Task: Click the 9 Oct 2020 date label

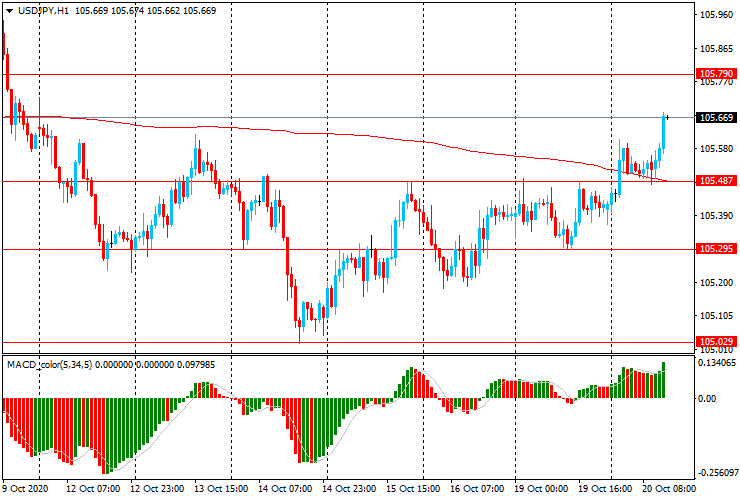Action: click(x=25, y=488)
